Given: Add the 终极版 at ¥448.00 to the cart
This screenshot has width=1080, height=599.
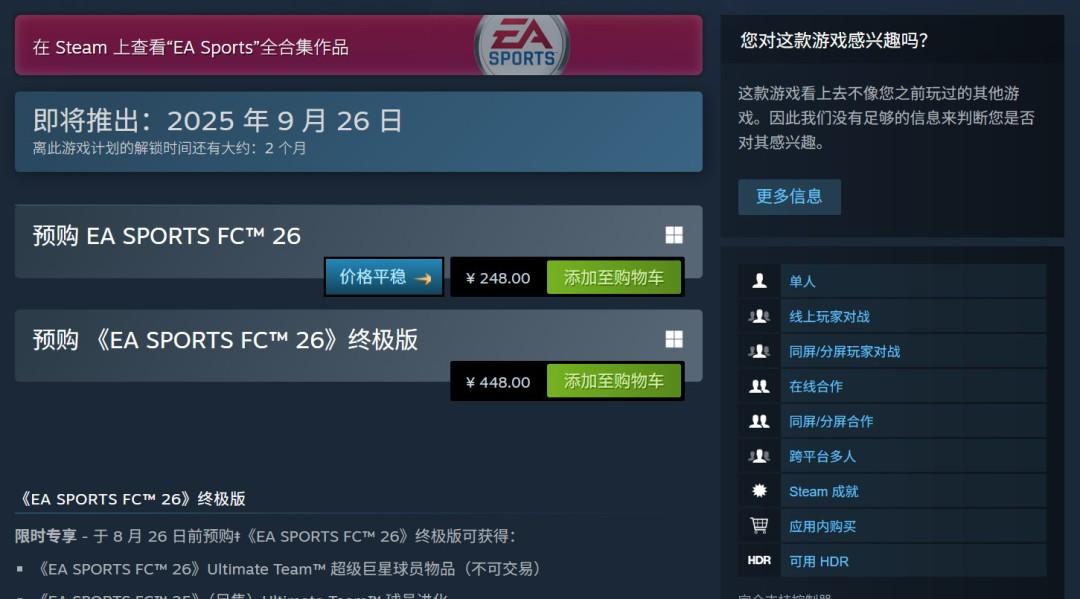Looking at the screenshot, I should (614, 381).
